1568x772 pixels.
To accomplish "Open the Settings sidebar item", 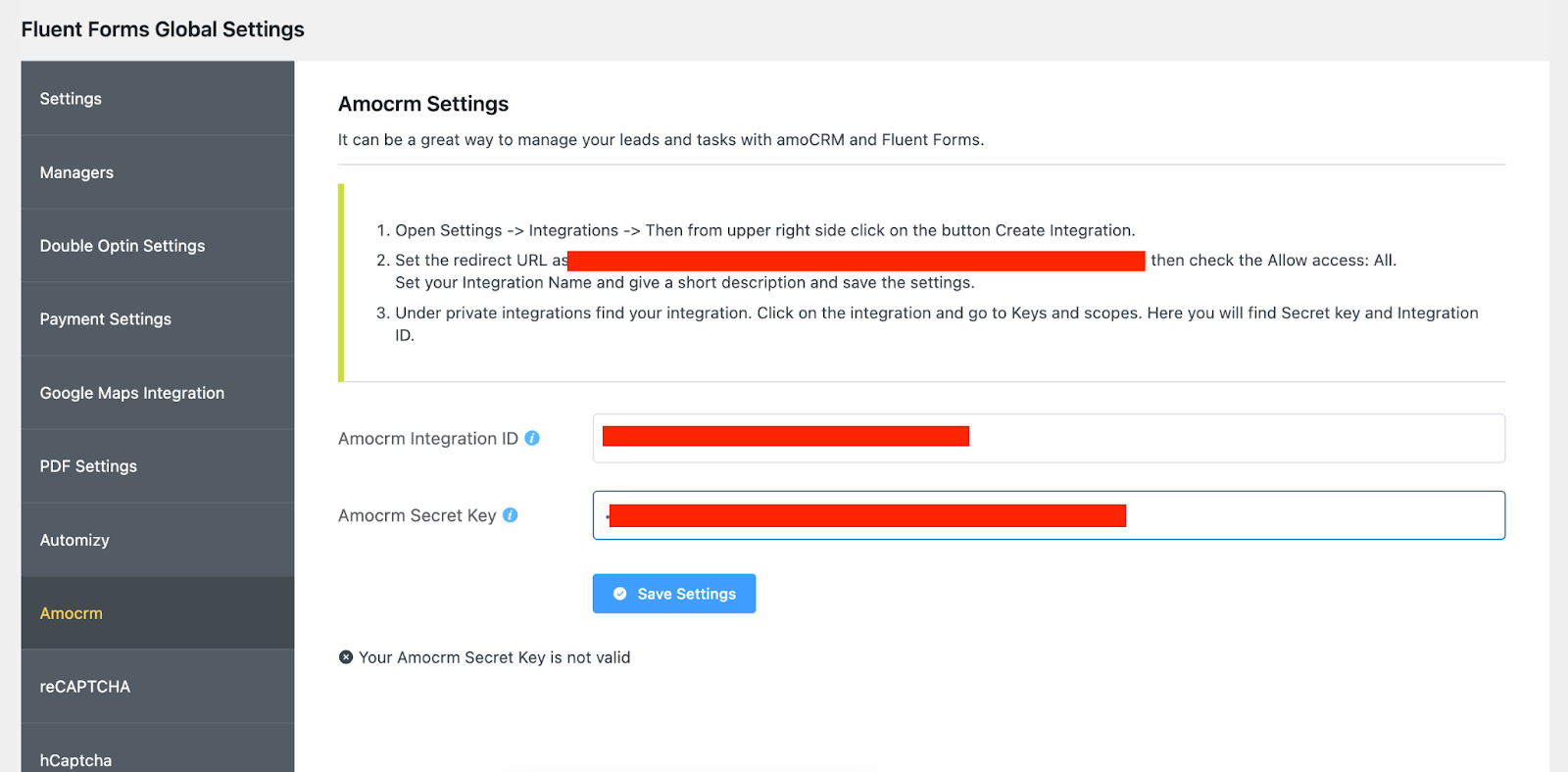I will point(158,98).
